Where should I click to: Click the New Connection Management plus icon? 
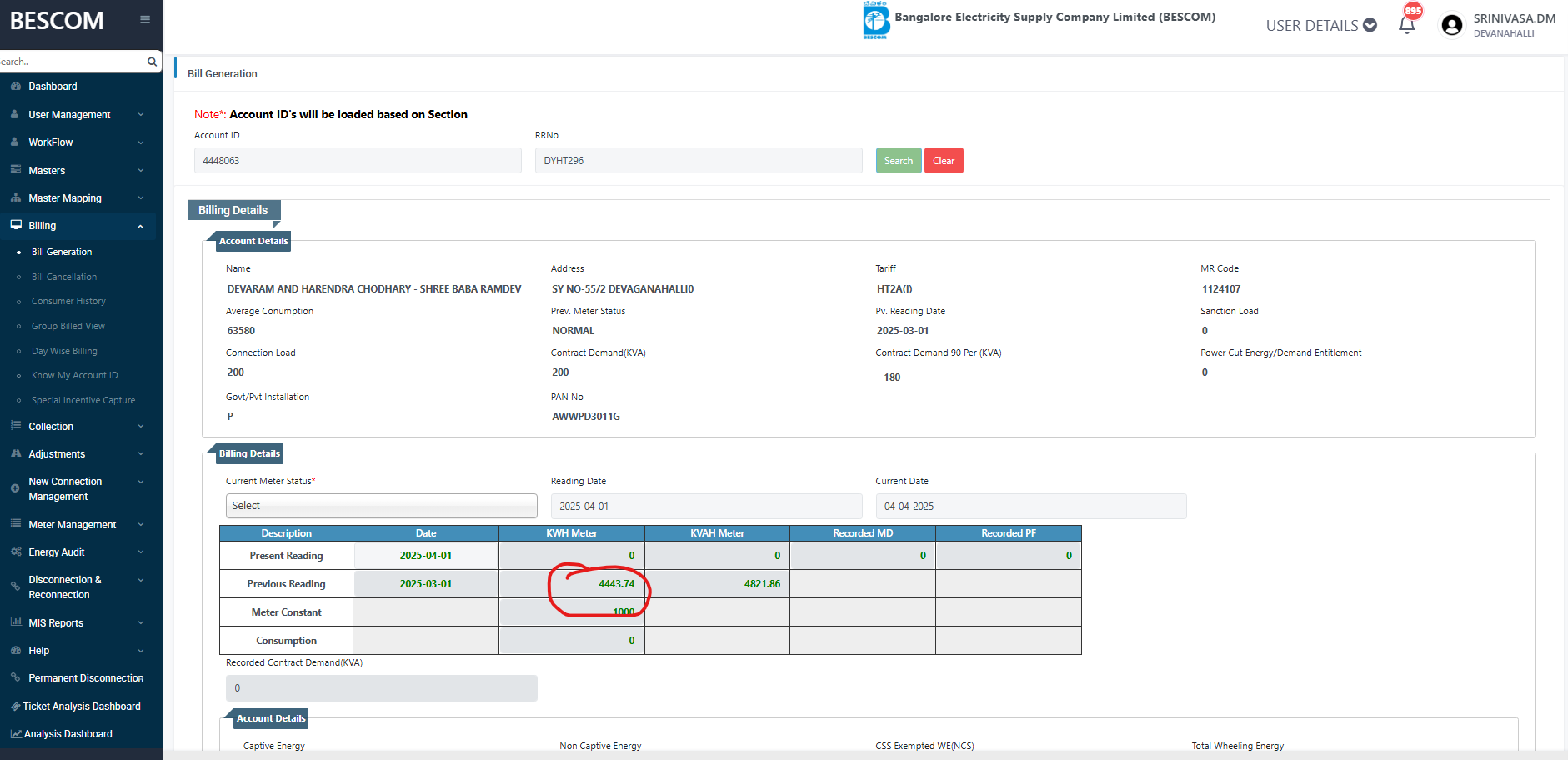(x=15, y=488)
